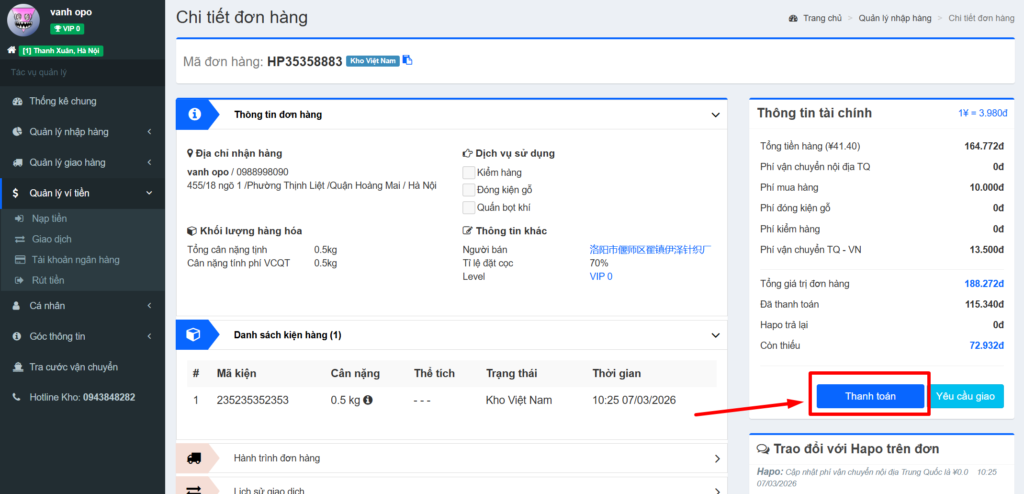The image size is (1024, 494).
Task: Click the box icon on Danh sách kiện hàng
Action: coord(195,335)
